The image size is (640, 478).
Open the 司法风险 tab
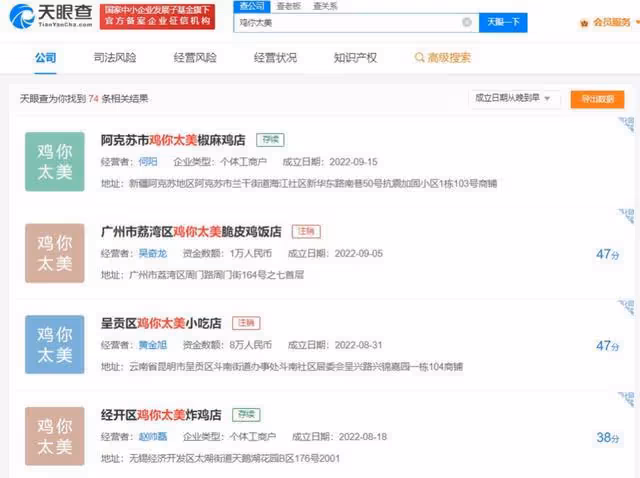[x=115, y=58]
